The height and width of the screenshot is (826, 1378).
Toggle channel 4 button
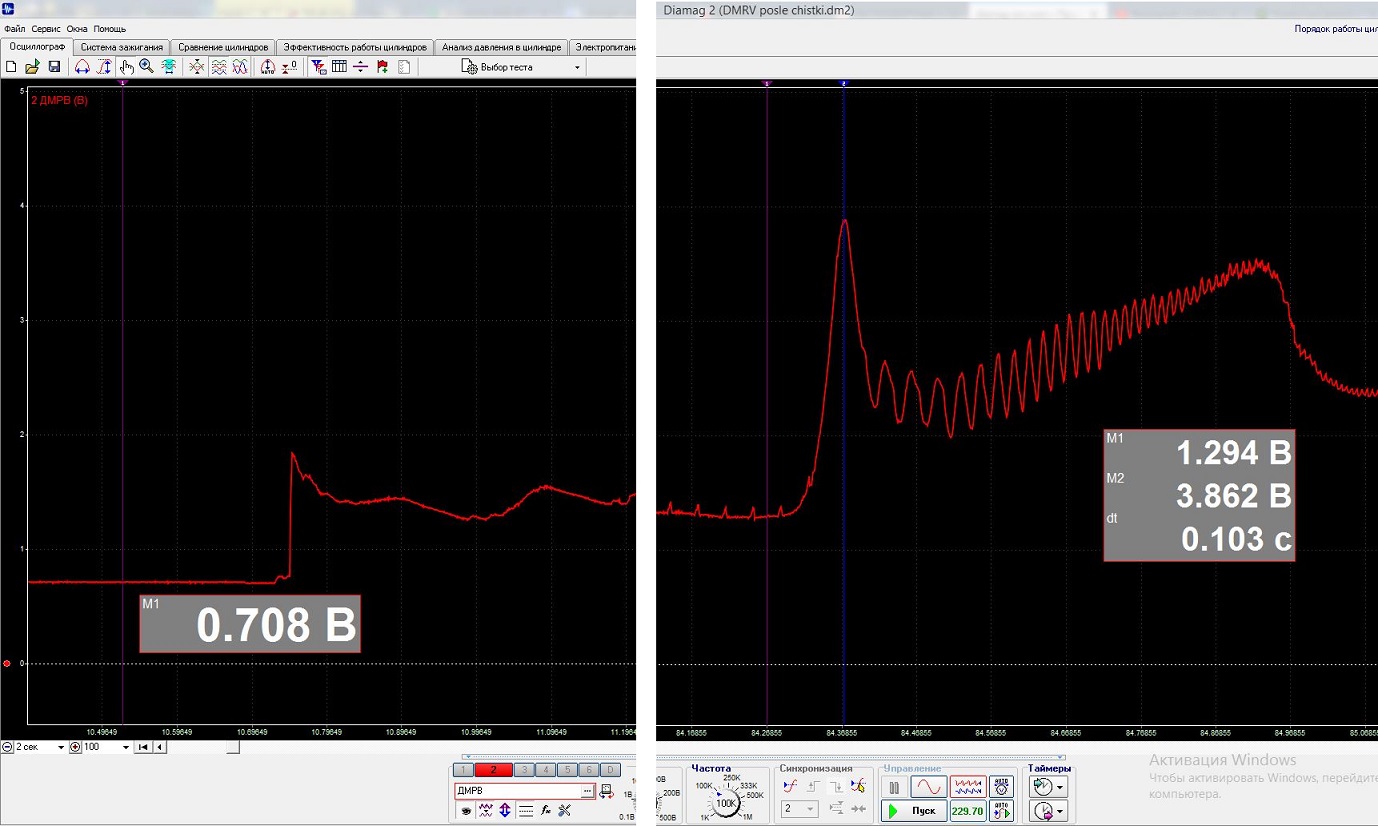(545, 770)
